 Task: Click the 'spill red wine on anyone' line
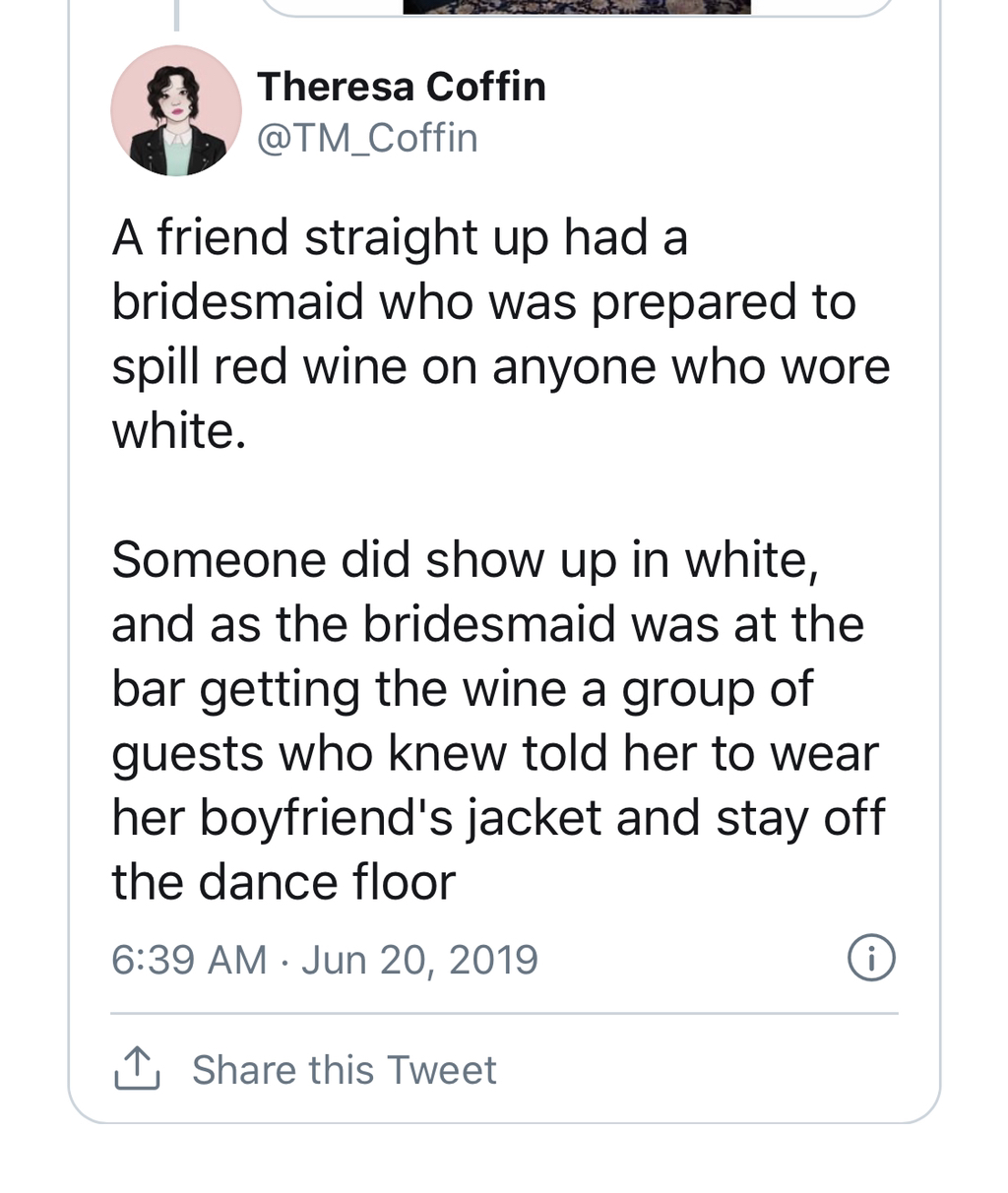click(x=500, y=367)
